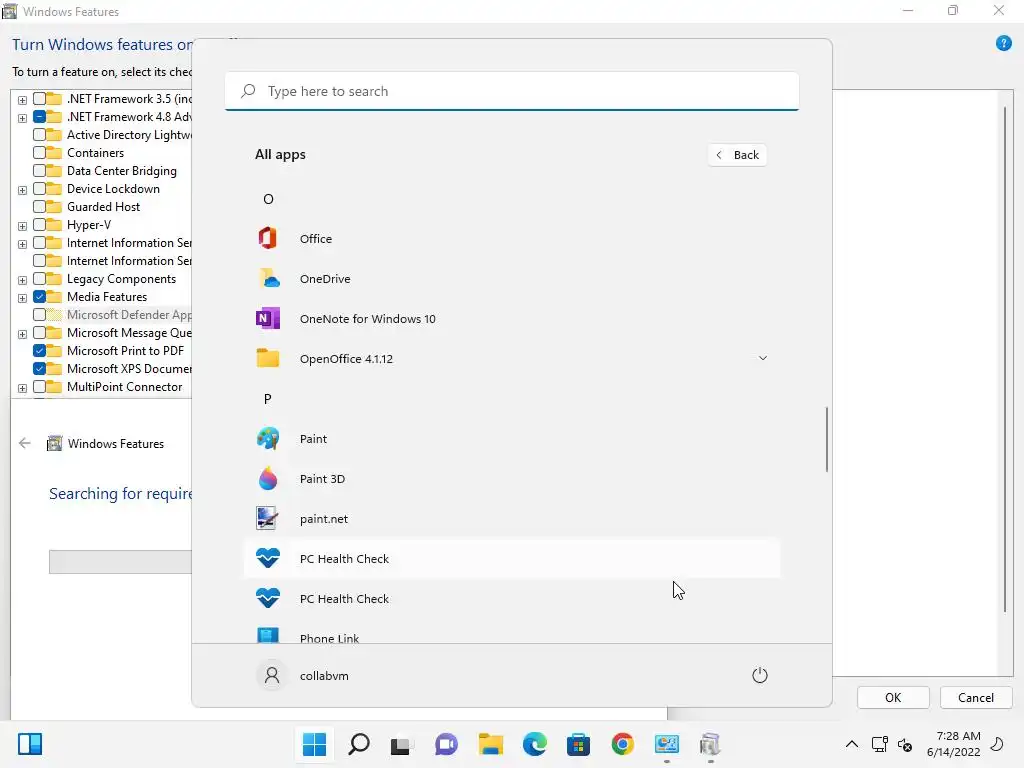The height and width of the screenshot is (768, 1024).
Task: Switch to Control Panel taskbar icon
Action: point(667,744)
